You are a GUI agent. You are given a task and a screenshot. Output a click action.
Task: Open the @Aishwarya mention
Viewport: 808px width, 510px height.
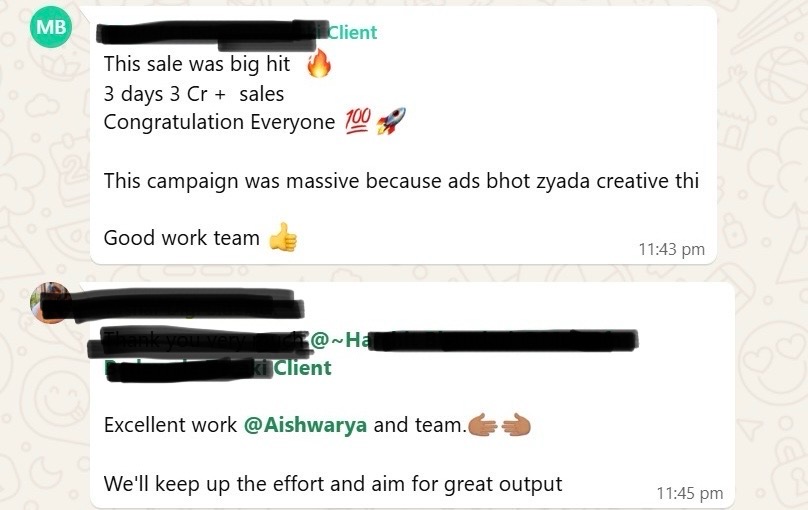click(x=305, y=425)
